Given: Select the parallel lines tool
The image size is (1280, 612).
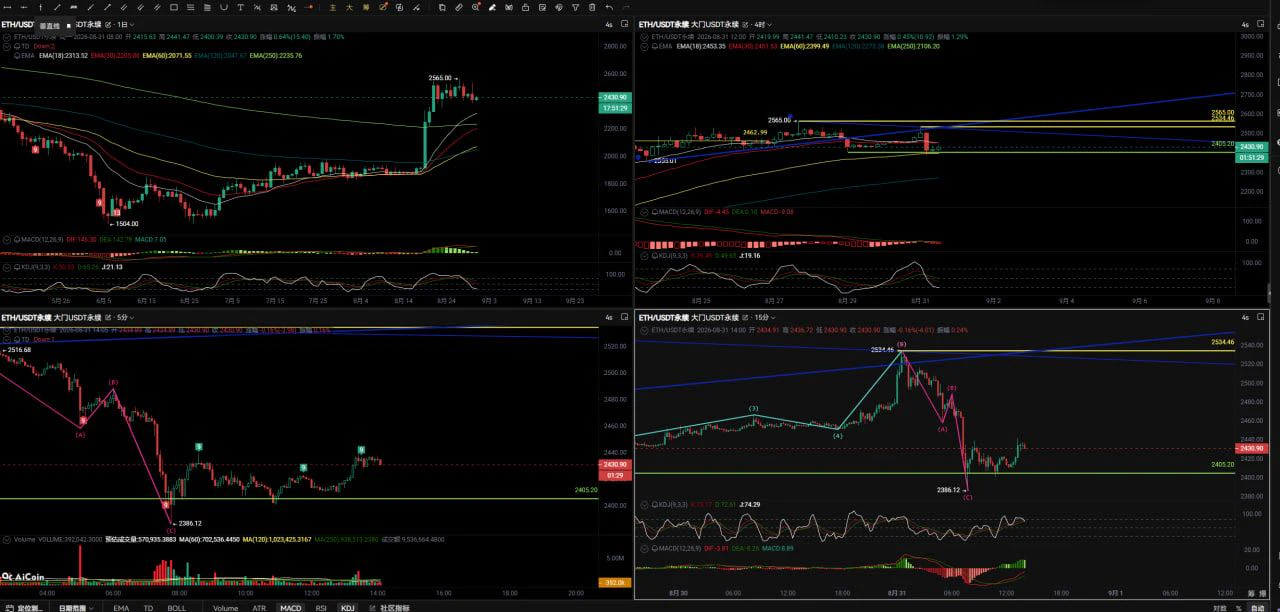Looking at the screenshot, I should pos(124,7).
